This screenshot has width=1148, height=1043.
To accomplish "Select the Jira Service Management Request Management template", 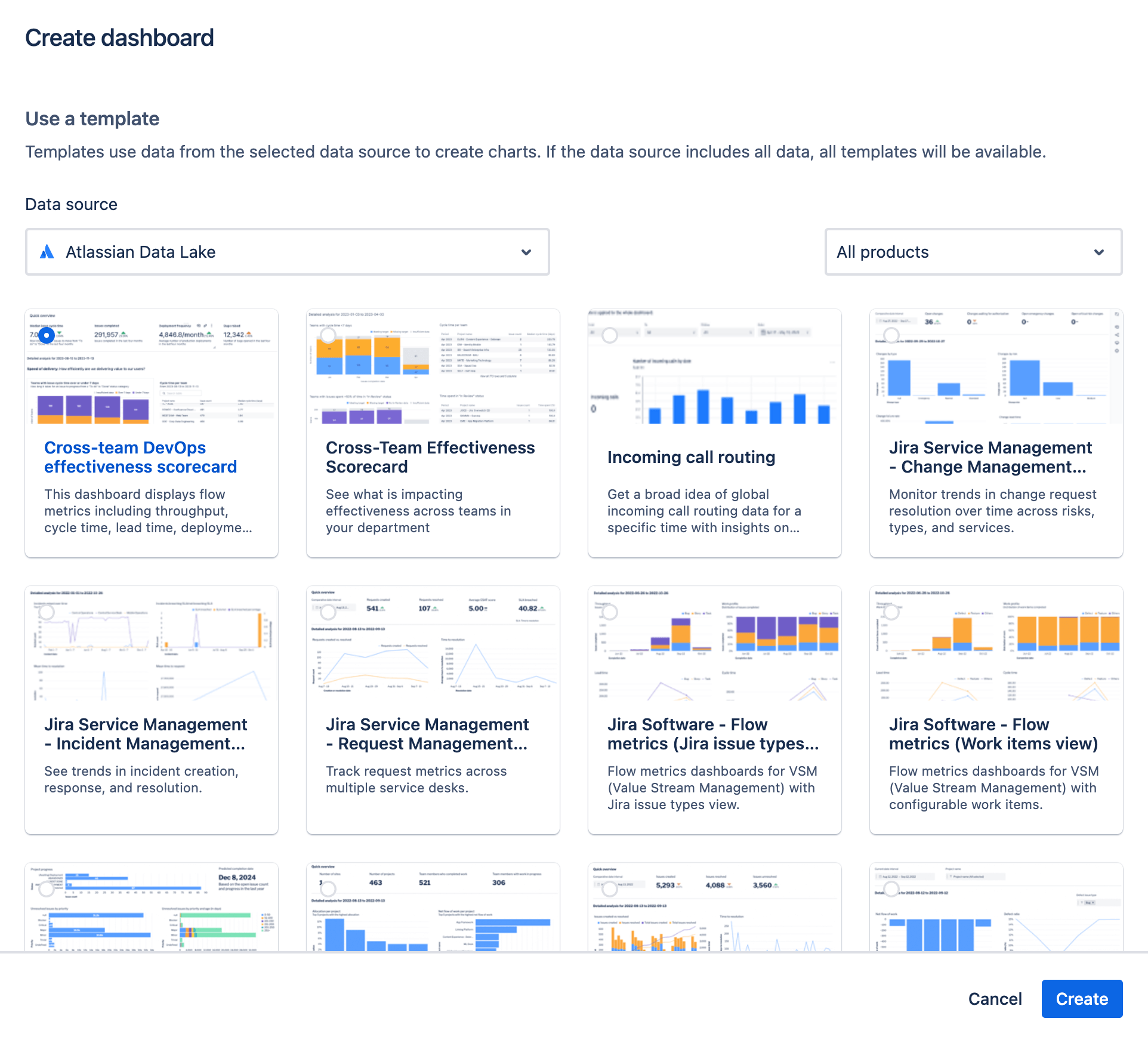I will pyautogui.click(x=427, y=734).
